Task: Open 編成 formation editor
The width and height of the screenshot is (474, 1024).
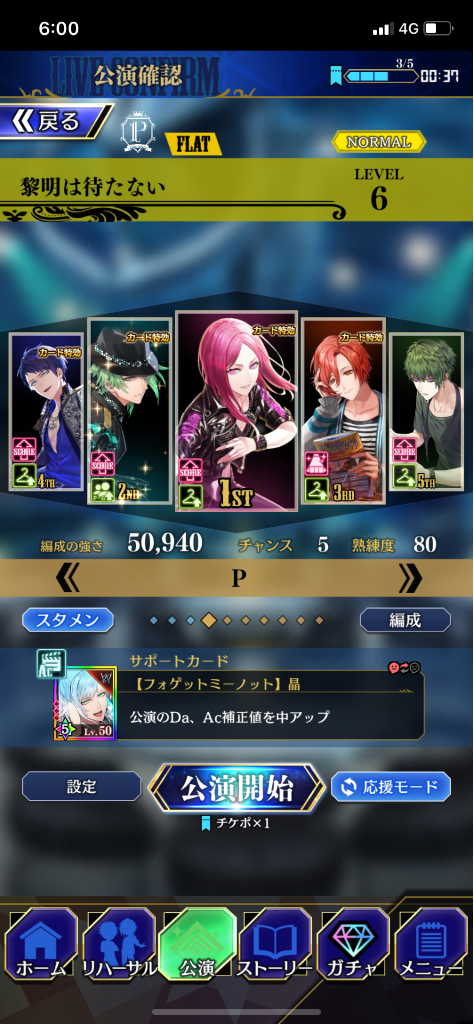Action: 405,620
